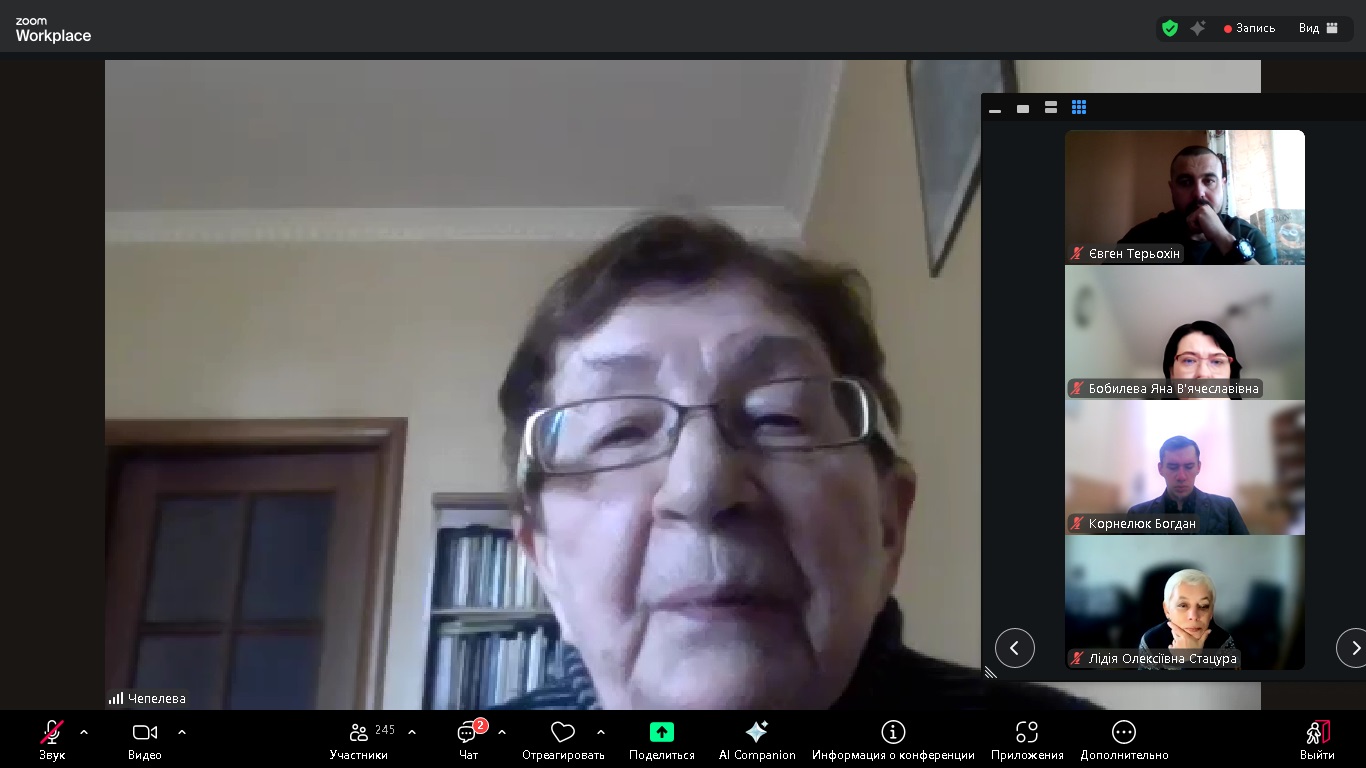The width and height of the screenshot is (1366, 768).
Task: Expand audio options arrow next to Звук
Action: click(x=84, y=732)
